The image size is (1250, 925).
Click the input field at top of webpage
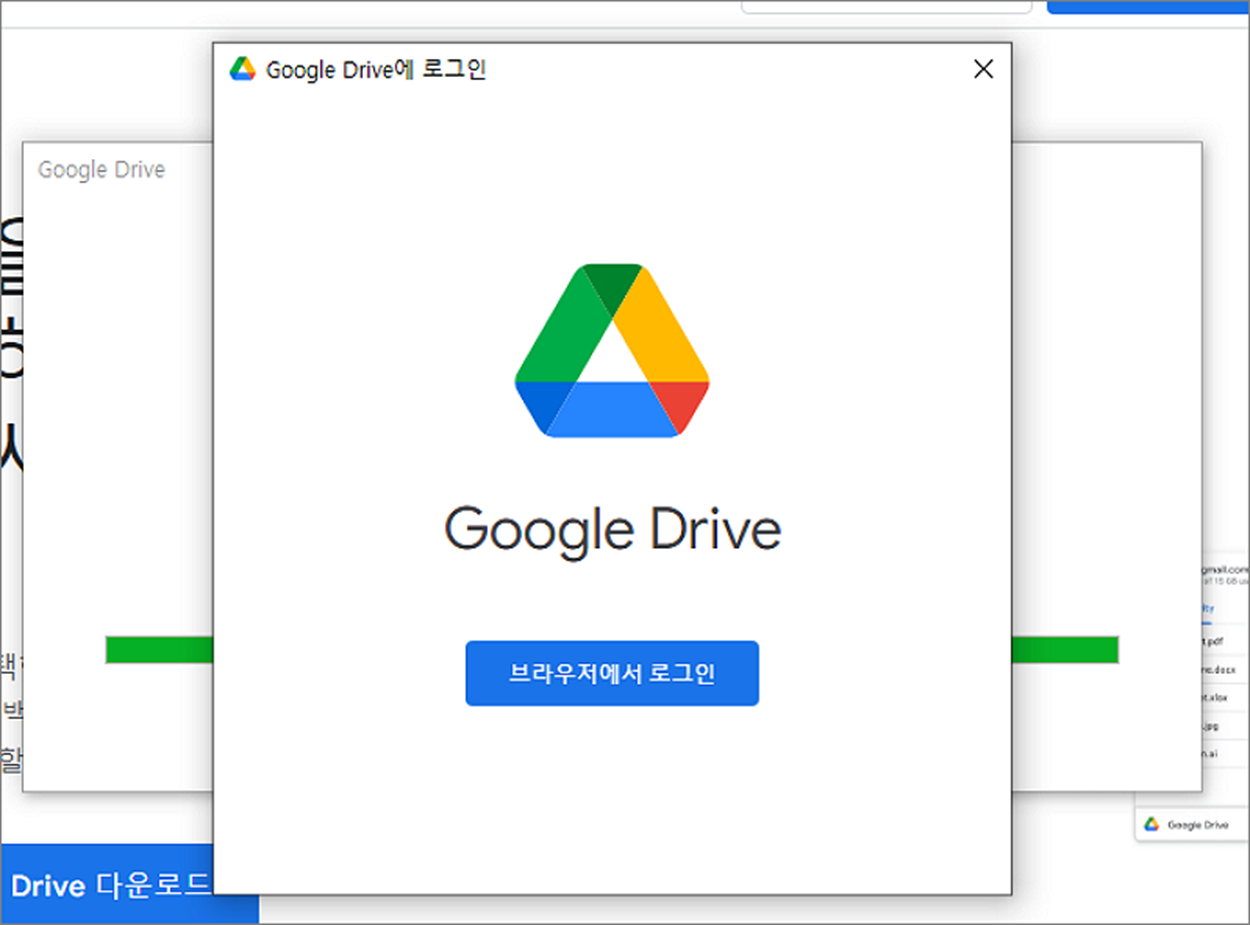click(886, 6)
